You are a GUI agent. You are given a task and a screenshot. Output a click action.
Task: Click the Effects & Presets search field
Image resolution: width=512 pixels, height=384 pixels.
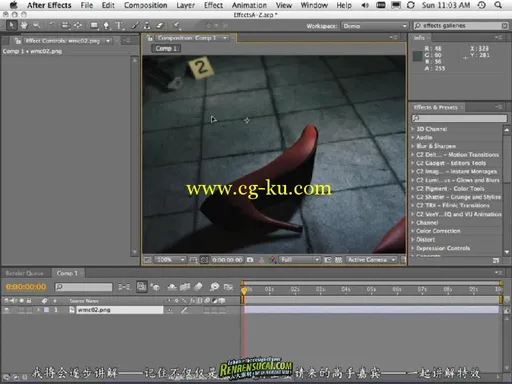coord(459,118)
